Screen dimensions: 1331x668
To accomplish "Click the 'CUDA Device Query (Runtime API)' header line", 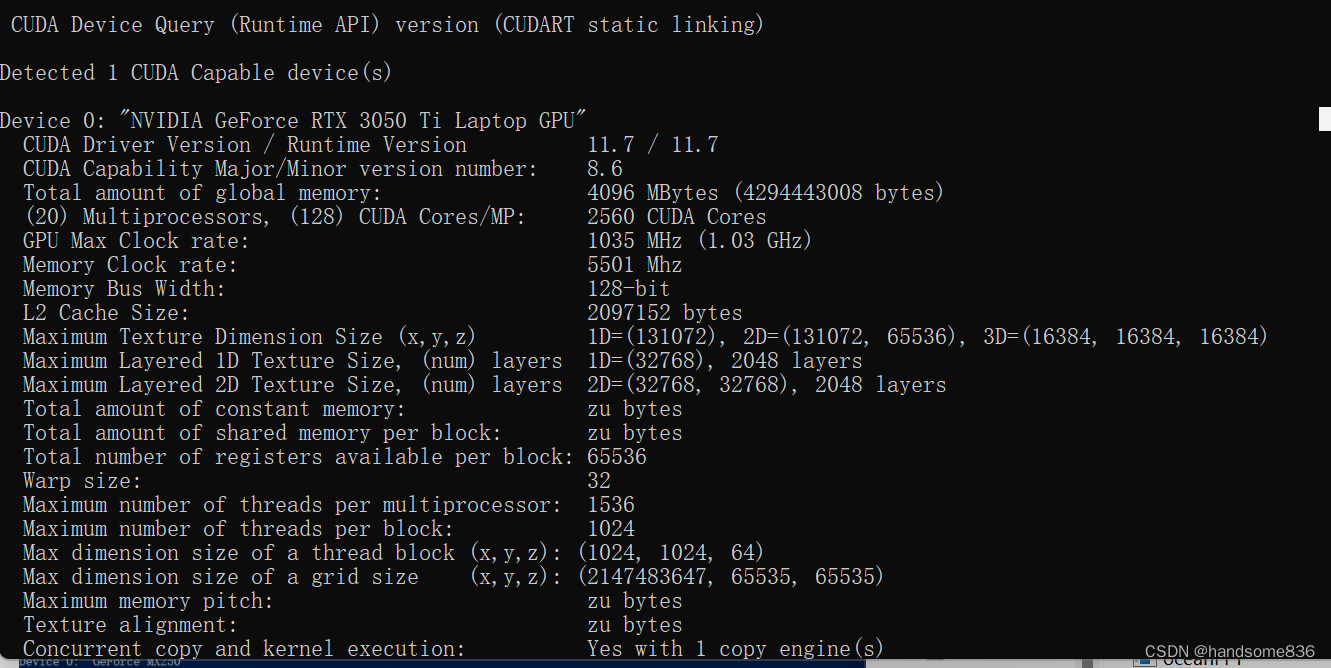I will [x=387, y=25].
